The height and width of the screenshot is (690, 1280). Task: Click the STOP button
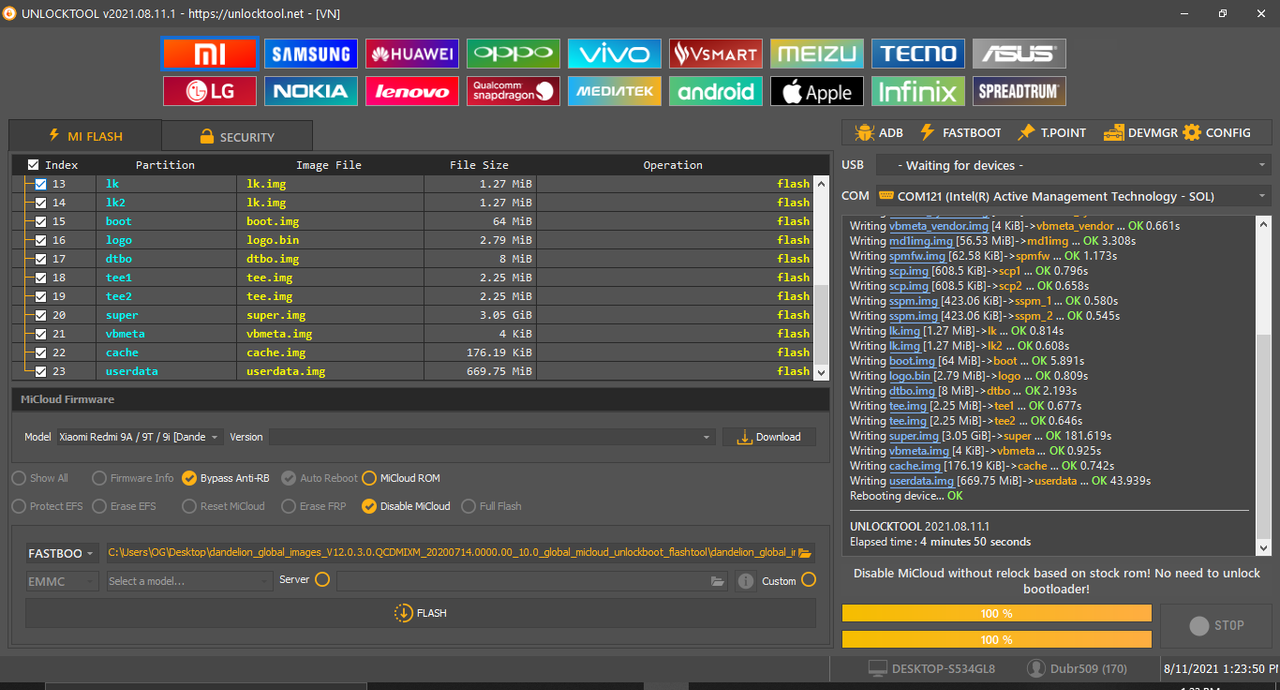click(x=1216, y=625)
